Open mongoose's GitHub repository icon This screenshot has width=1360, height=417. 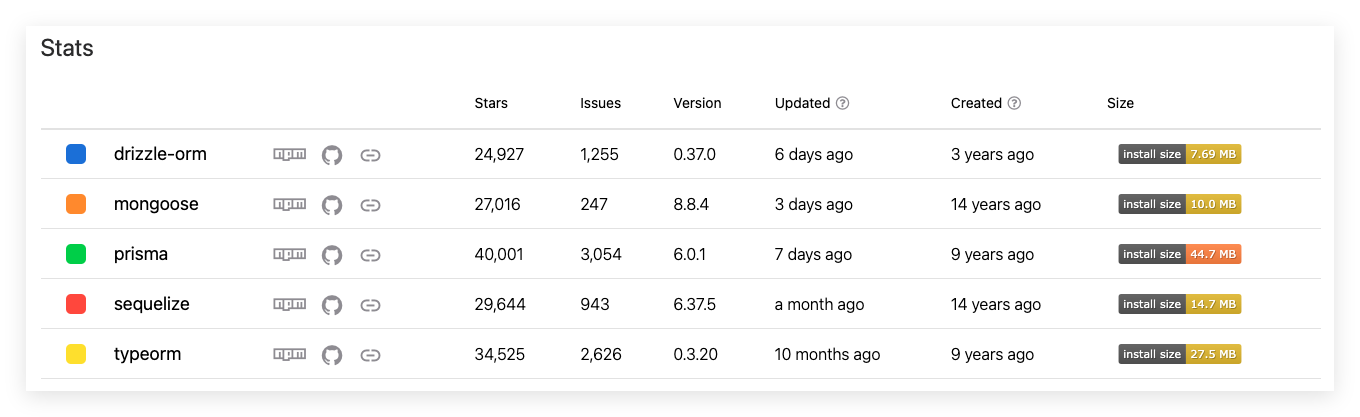(x=332, y=204)
